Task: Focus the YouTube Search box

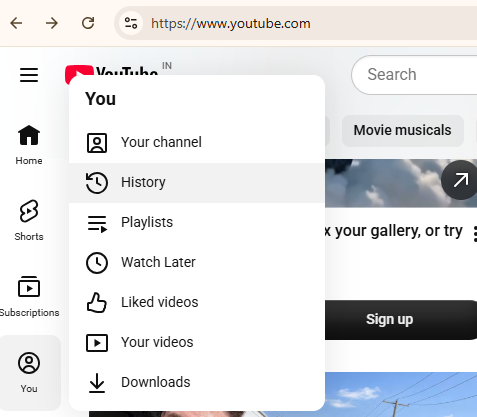Action: point(414,75)
